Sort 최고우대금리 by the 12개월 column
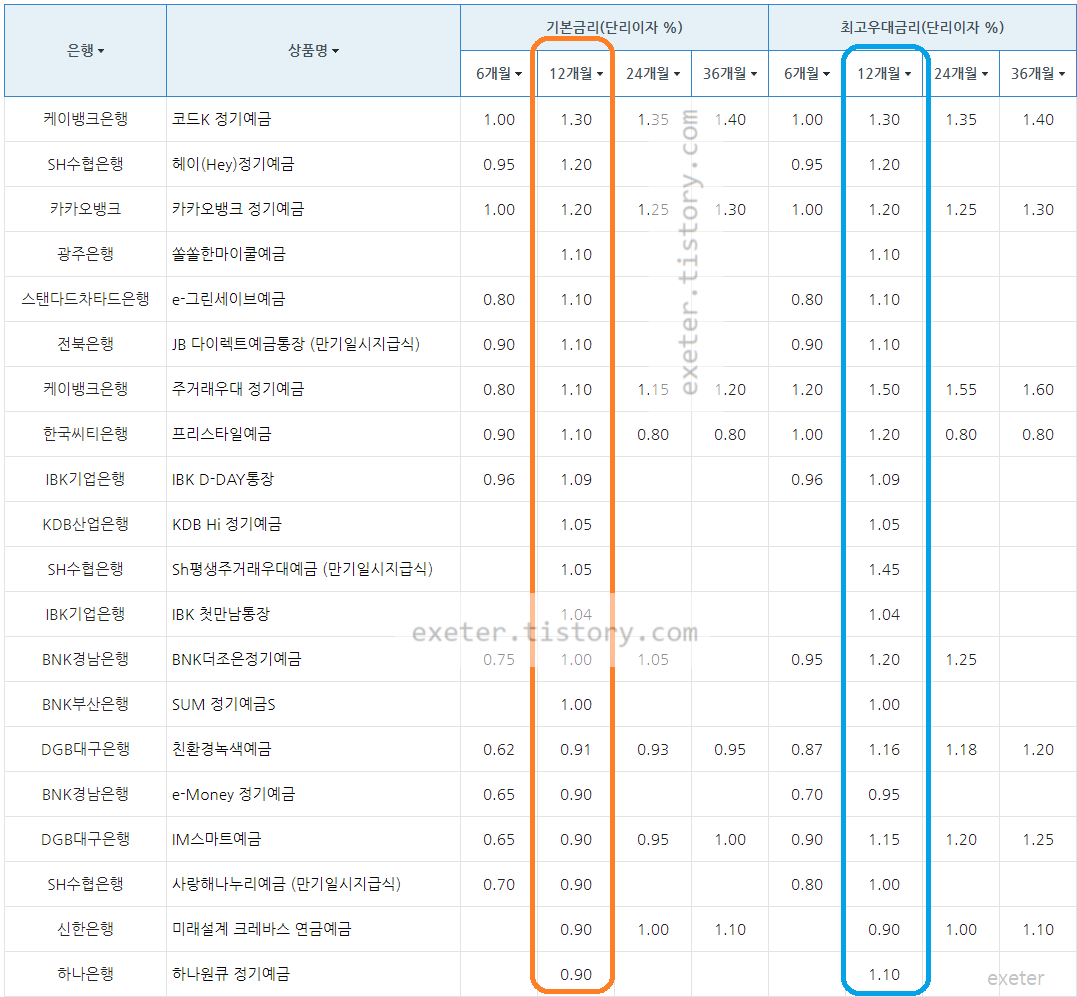1077x997 pixels. click(x=884, y=73)
